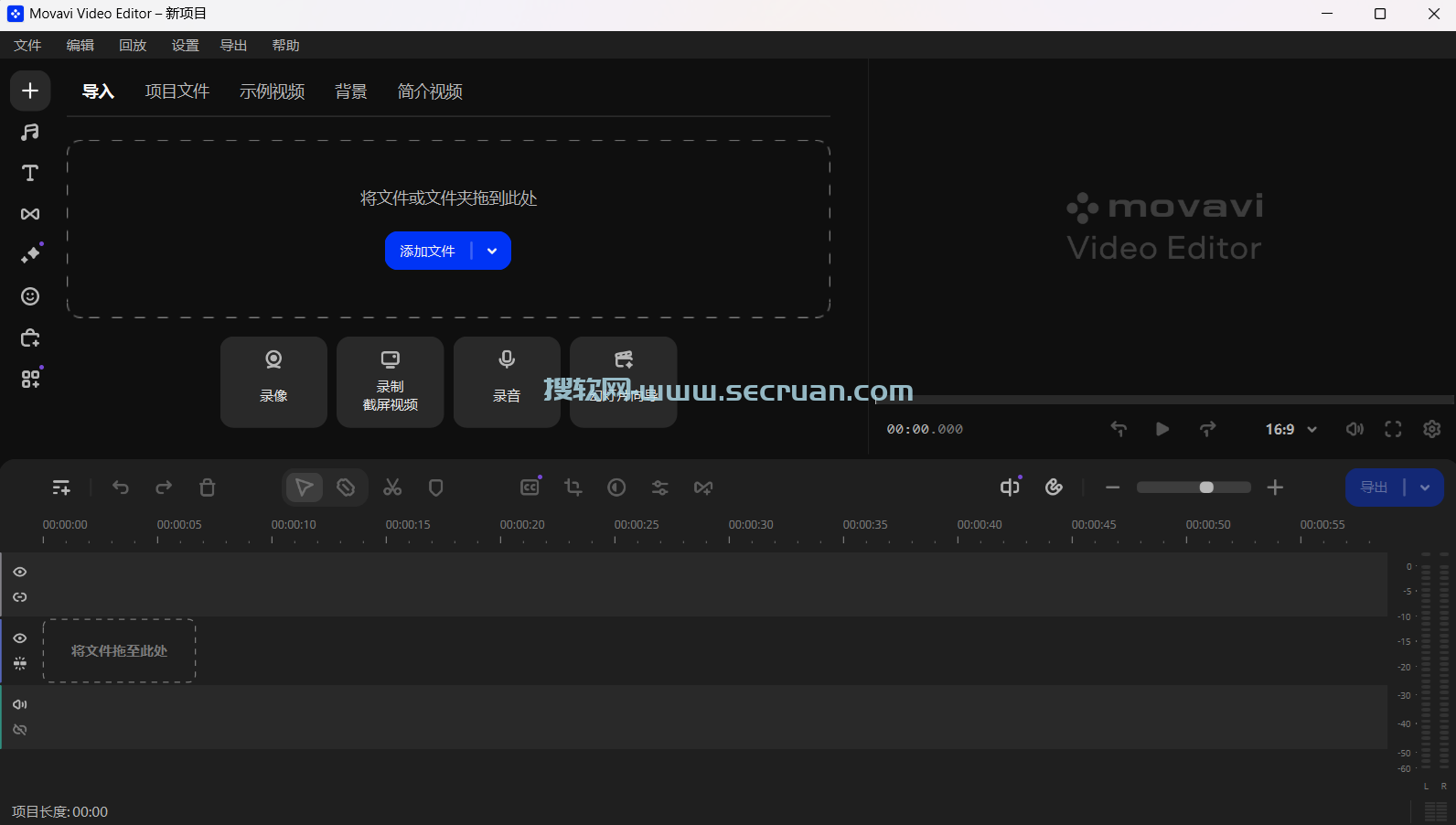This screenshot has height=825, width=1456.
Task: Undo the last timeline action
Action: pos(121,487)
